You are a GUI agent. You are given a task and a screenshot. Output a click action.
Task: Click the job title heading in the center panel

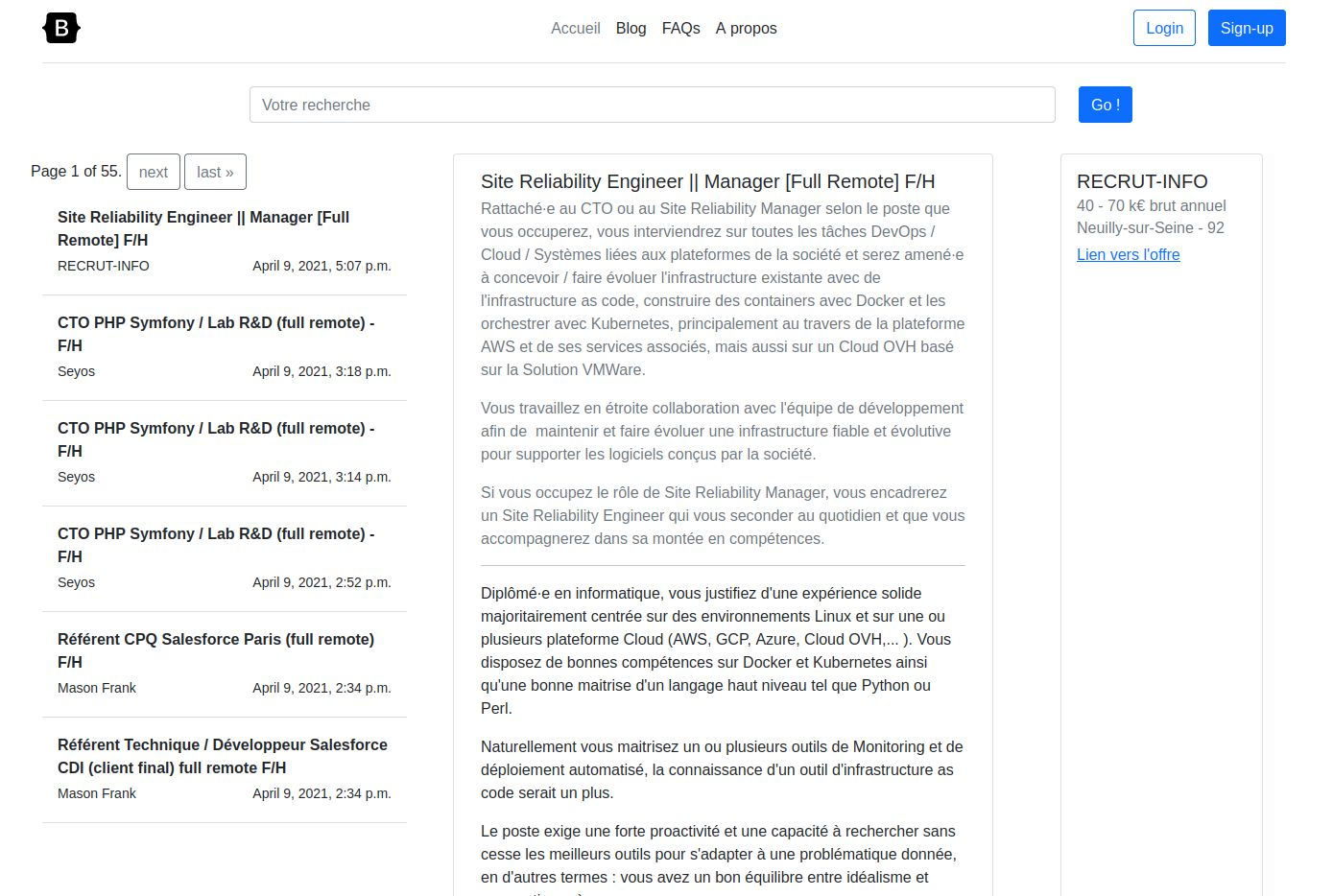[707, 181]
